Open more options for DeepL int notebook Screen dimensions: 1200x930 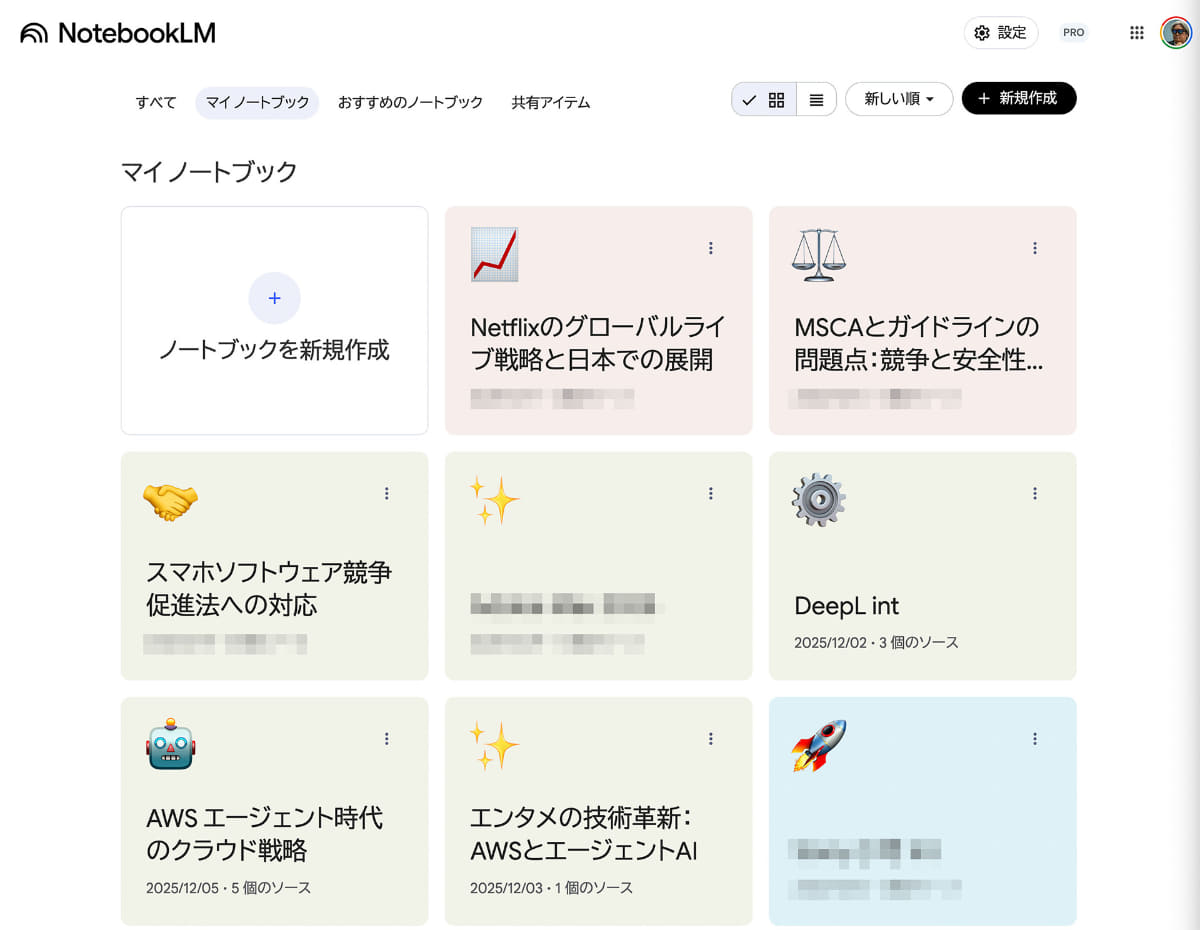point(1035,493)
